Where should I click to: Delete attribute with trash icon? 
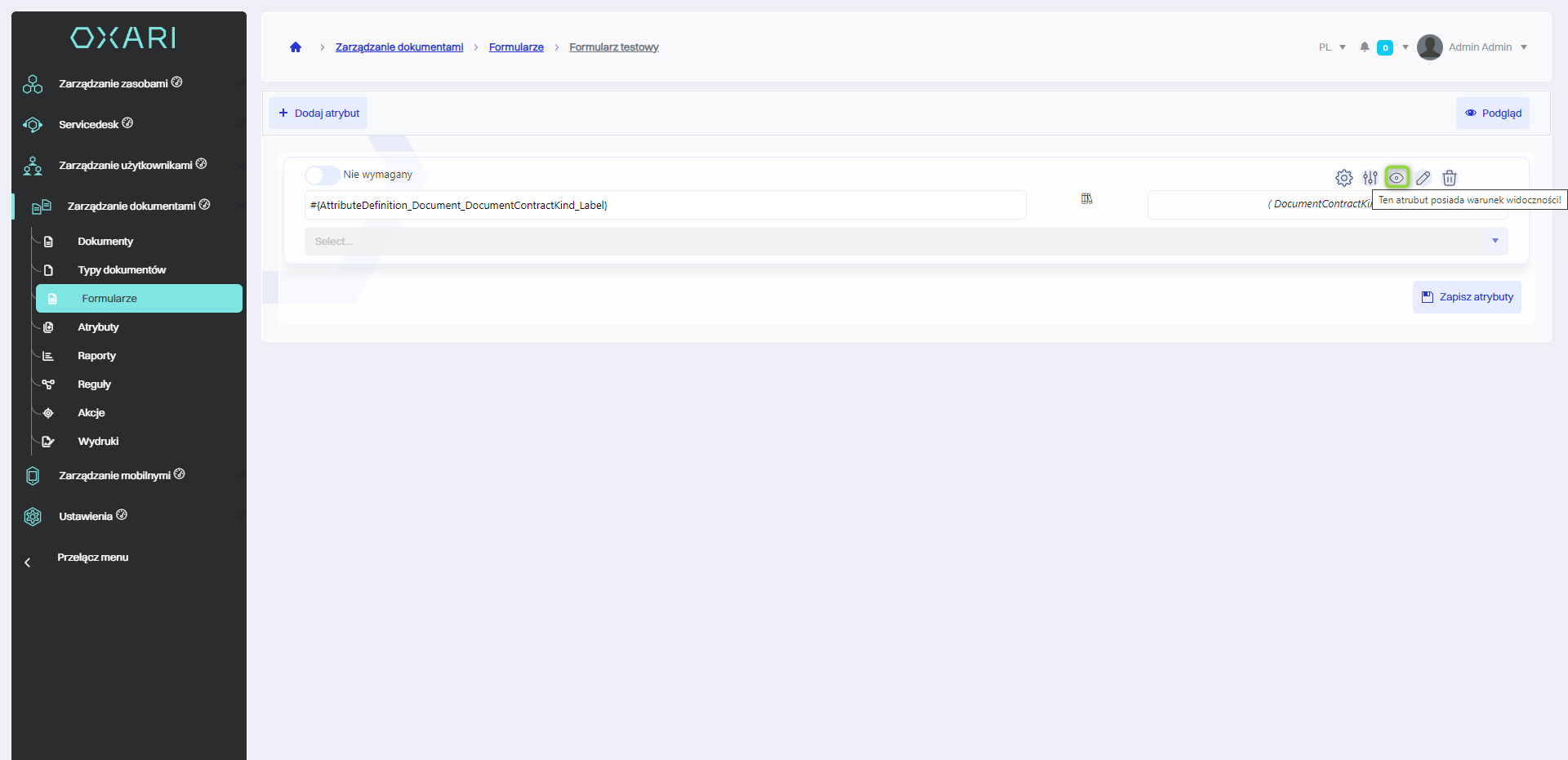[1450, 178]
